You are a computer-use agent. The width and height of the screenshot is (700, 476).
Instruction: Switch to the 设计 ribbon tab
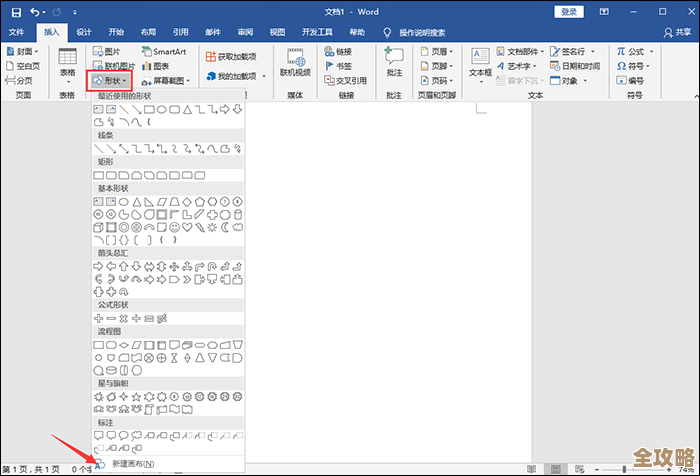pos(84,32)
